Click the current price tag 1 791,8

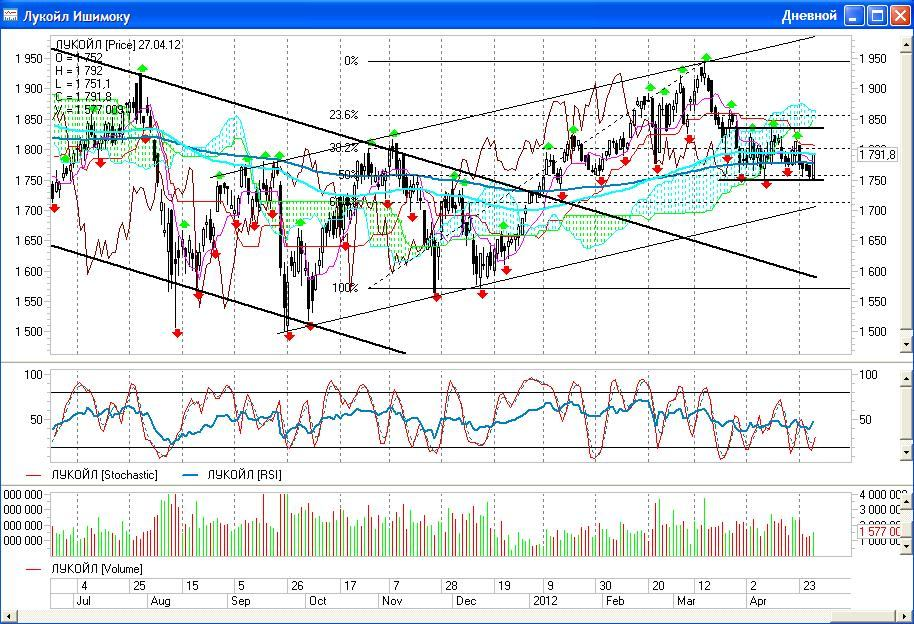point(878,154)
